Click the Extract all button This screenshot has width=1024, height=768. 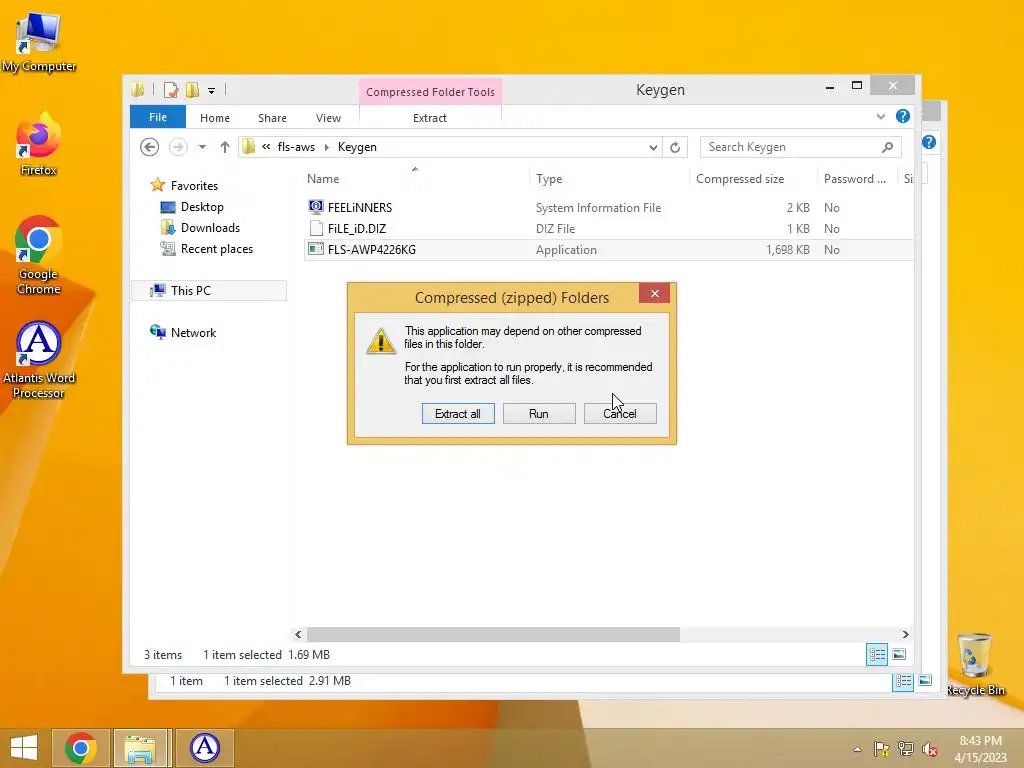click(x=458, y=413)
